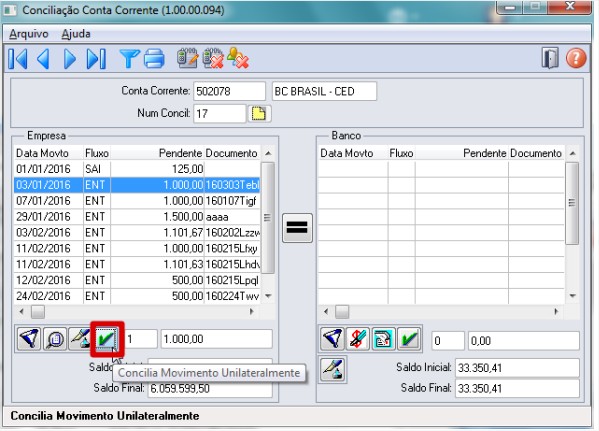Screen dimensions: 599x431
Task: Click the exit door icon
Action: pos(550,58)
